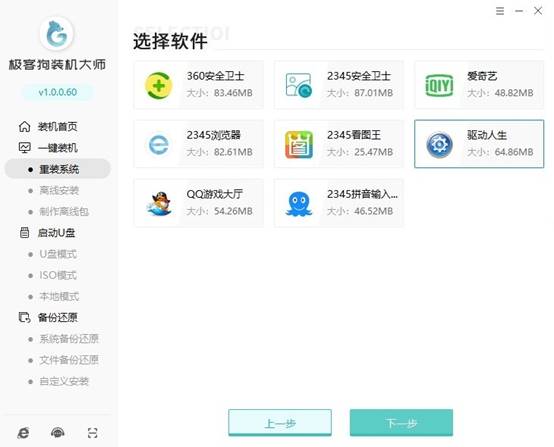Click the 2345浏览器 blue e icon
This screenshot has width=554, height=447.
159,144
